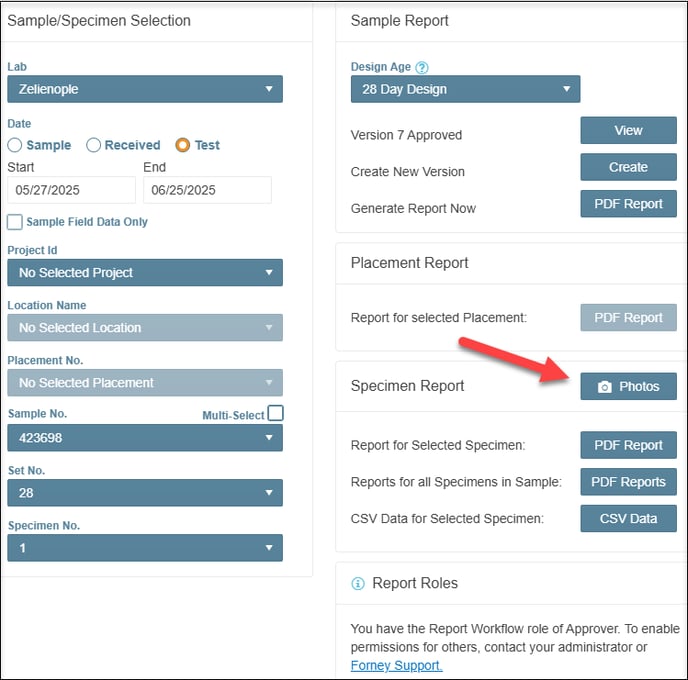The image size is (688, 680).
Task: Open the 28 Day Design age dropdown
Action: click(x=465, y=89)
